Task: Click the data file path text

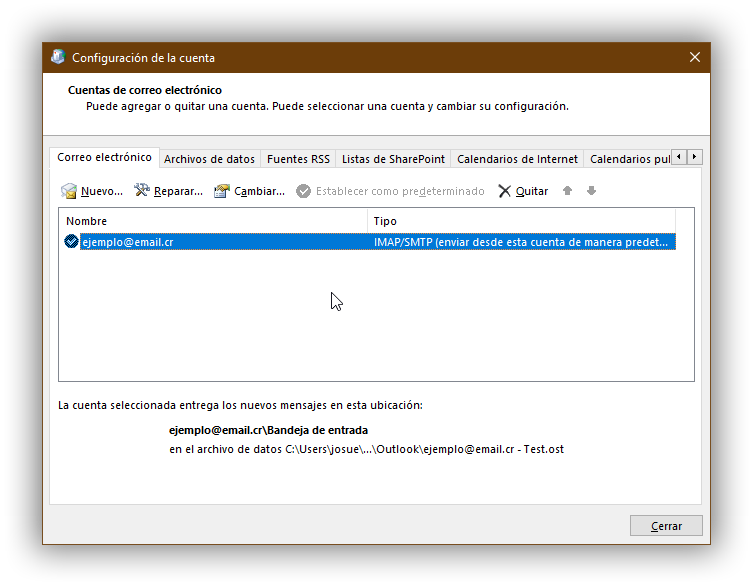Action: 366,449
